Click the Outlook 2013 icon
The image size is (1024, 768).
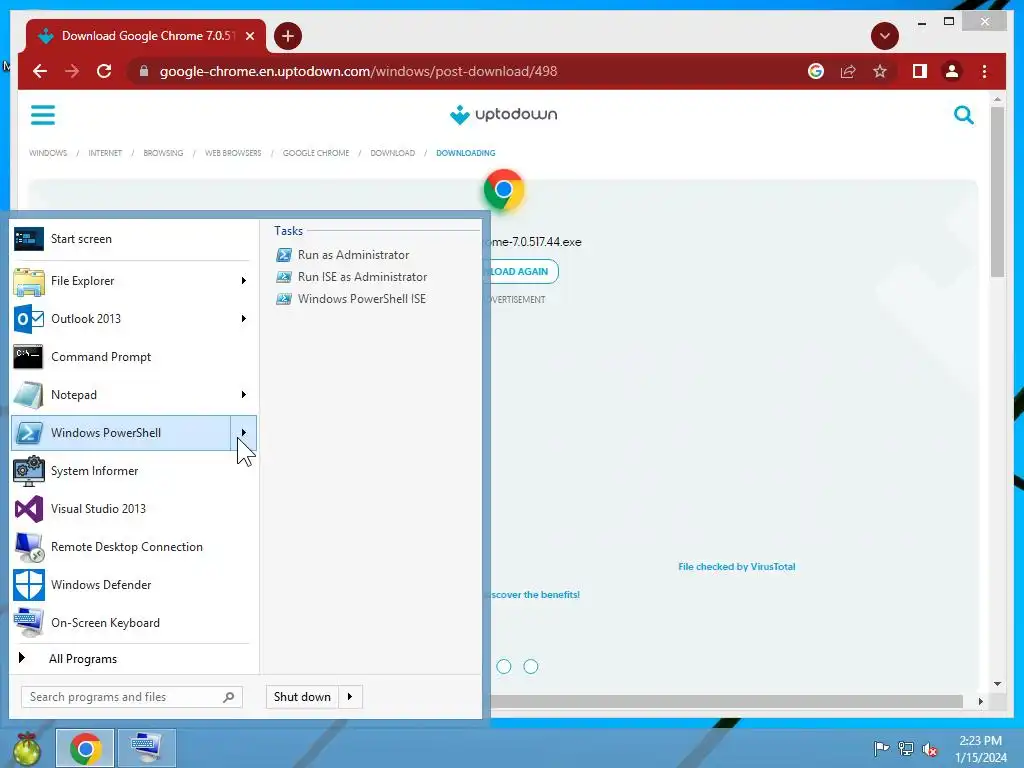tap(29, 319)
